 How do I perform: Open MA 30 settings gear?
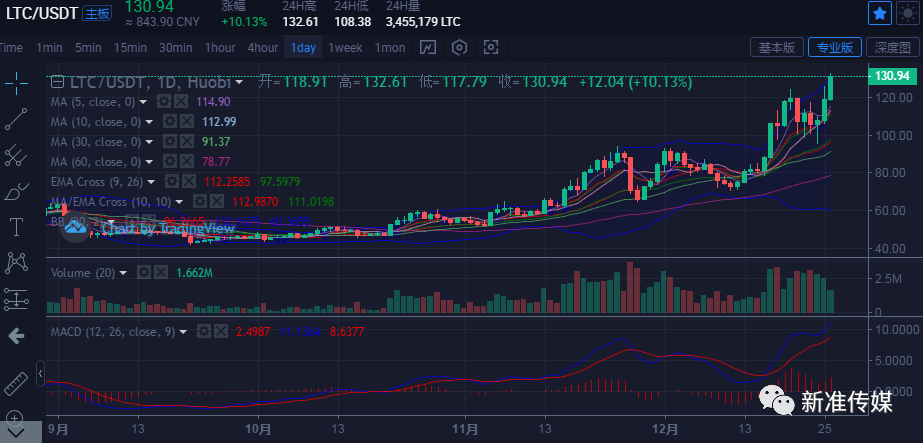[x=170, y=142]
